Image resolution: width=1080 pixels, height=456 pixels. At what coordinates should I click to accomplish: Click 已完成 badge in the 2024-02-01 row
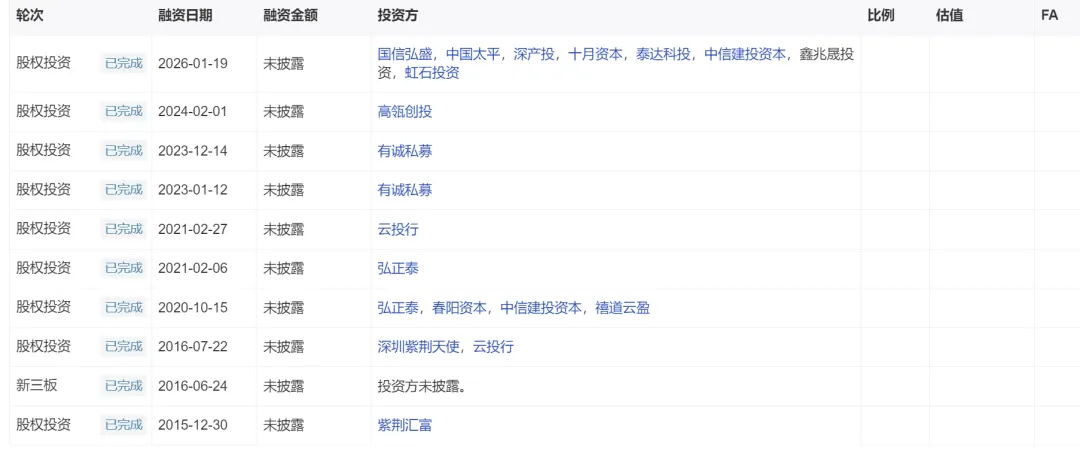tap(124, 112)
